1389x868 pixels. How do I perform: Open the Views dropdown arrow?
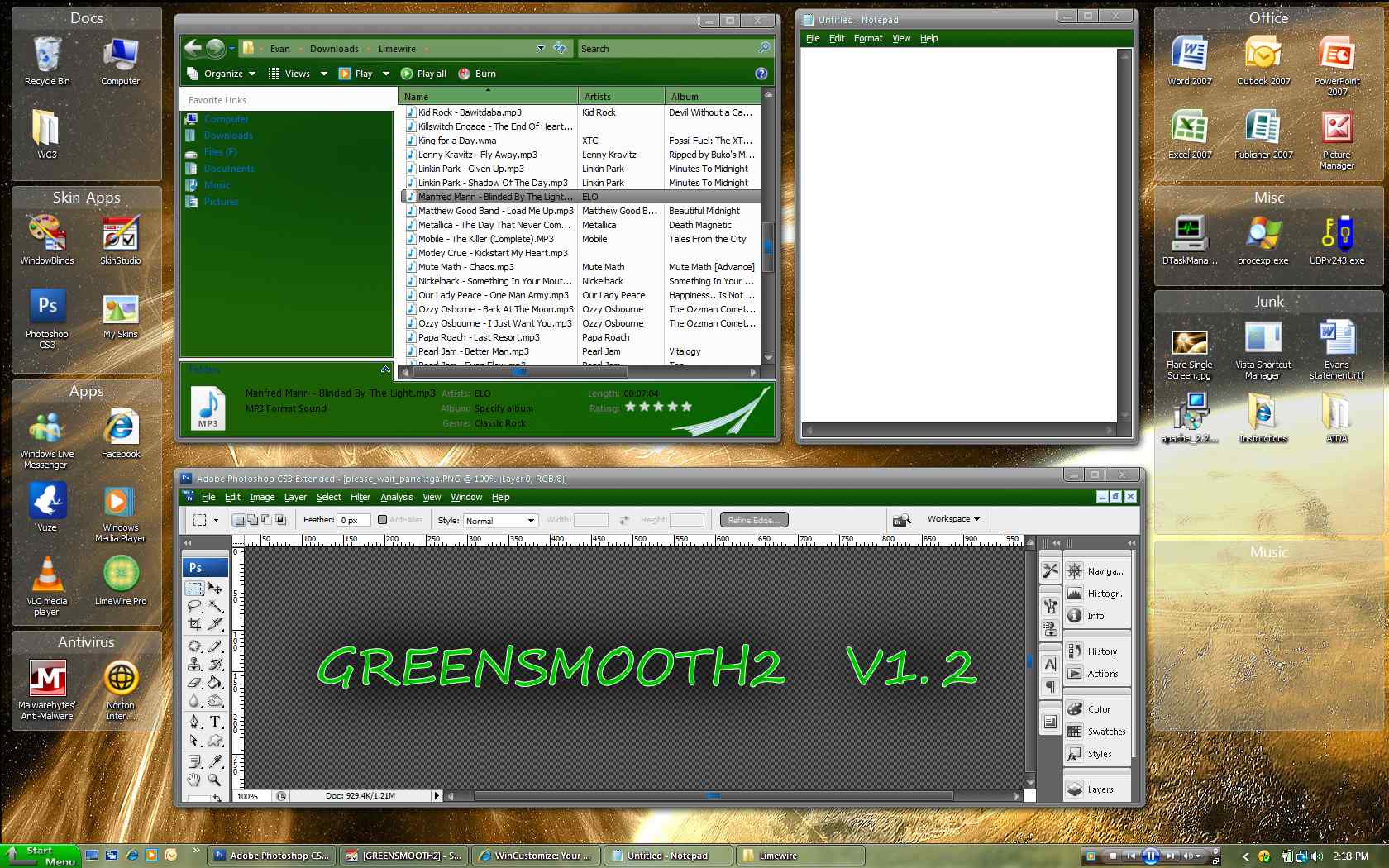tap(324, 74)
